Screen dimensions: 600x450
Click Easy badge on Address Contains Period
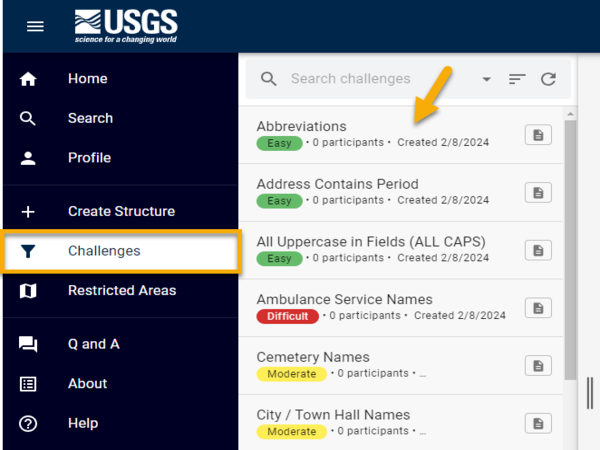pos(279,201)
